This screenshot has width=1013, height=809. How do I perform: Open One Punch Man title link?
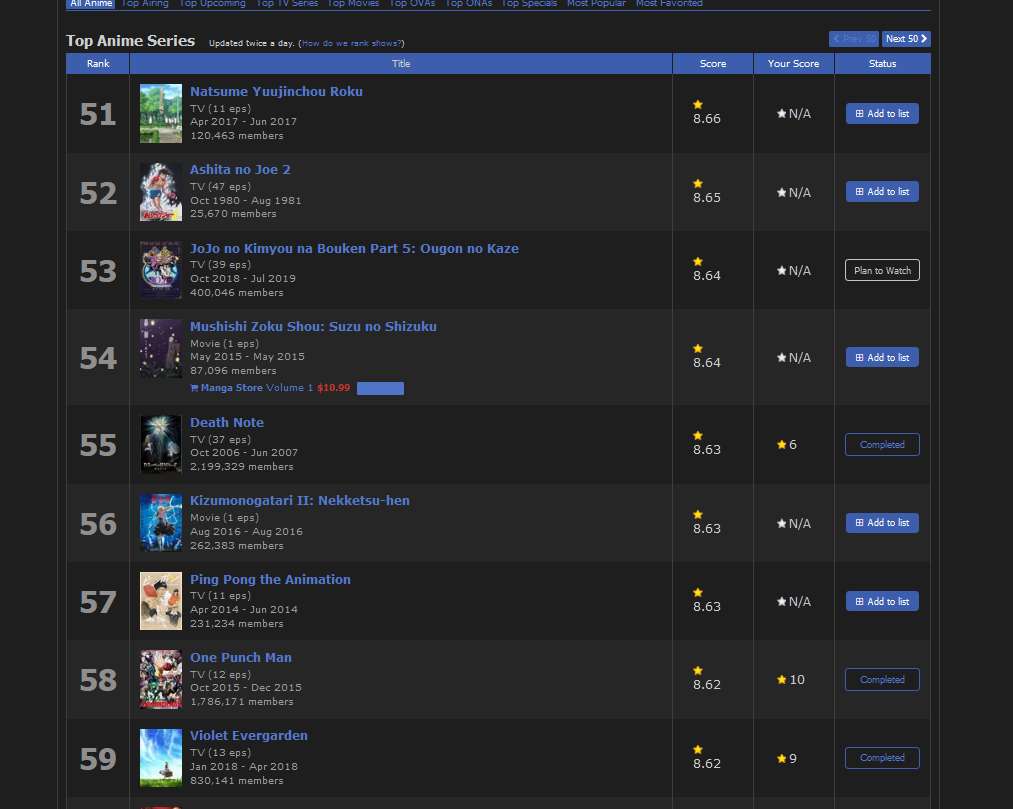click(x=241, y=658)
